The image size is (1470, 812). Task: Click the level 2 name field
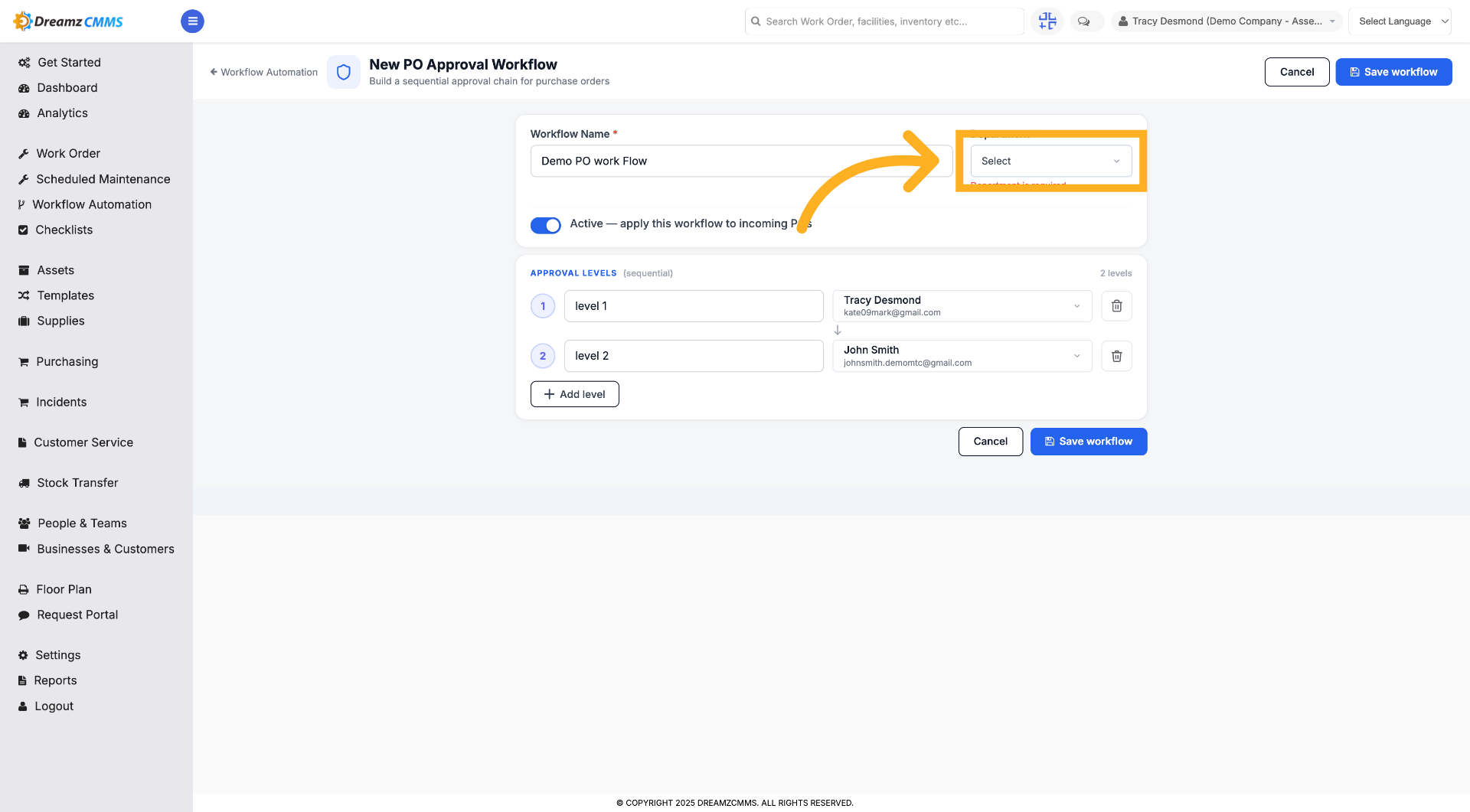[x=694, y=356]
